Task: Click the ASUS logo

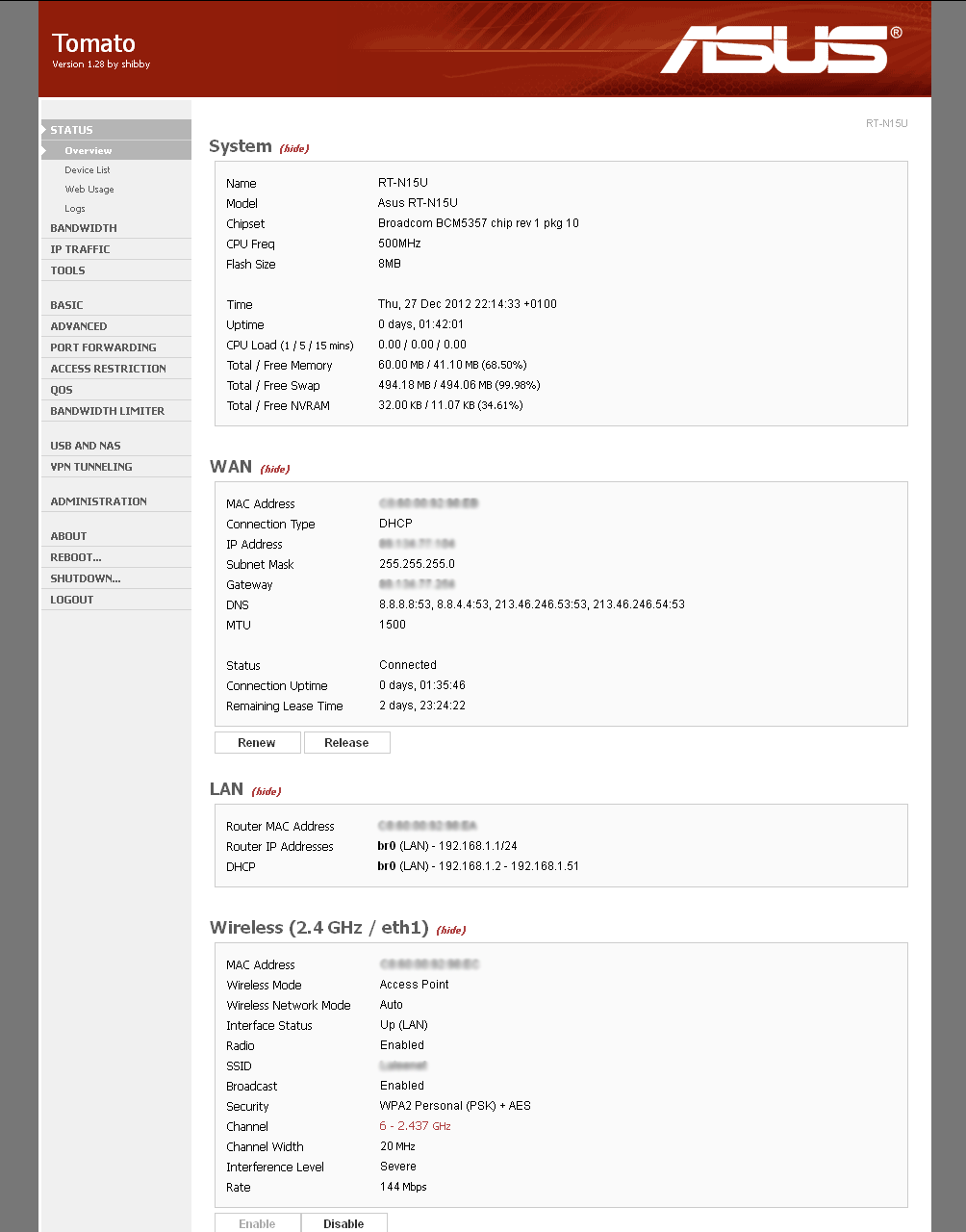Action: pyautogui.click(x=780, y=49)
